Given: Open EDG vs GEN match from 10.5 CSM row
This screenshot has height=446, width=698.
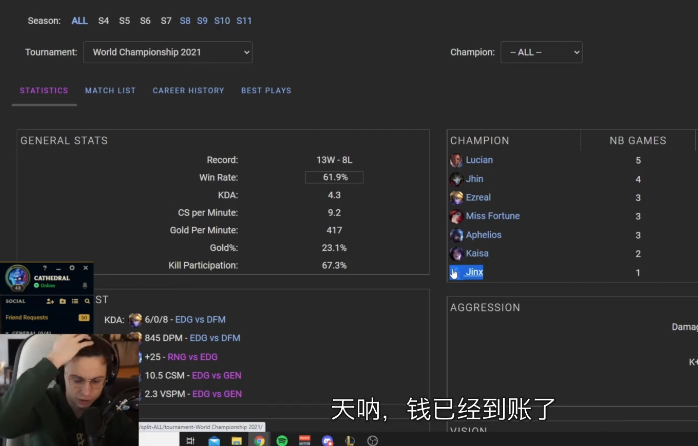Looking at the screenshot, I should pyautogui.click(x=217, y=375).
